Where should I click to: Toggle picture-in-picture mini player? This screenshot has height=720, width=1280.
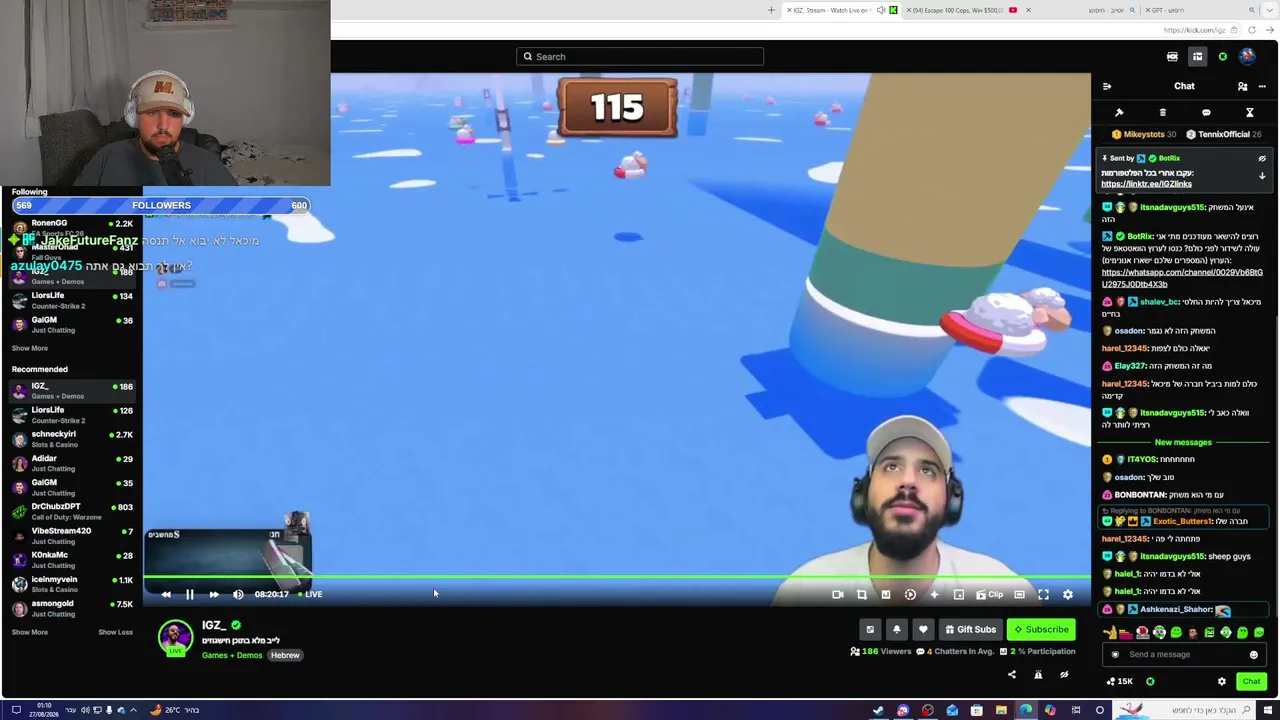pyautogui.click(x=958, y=594)
